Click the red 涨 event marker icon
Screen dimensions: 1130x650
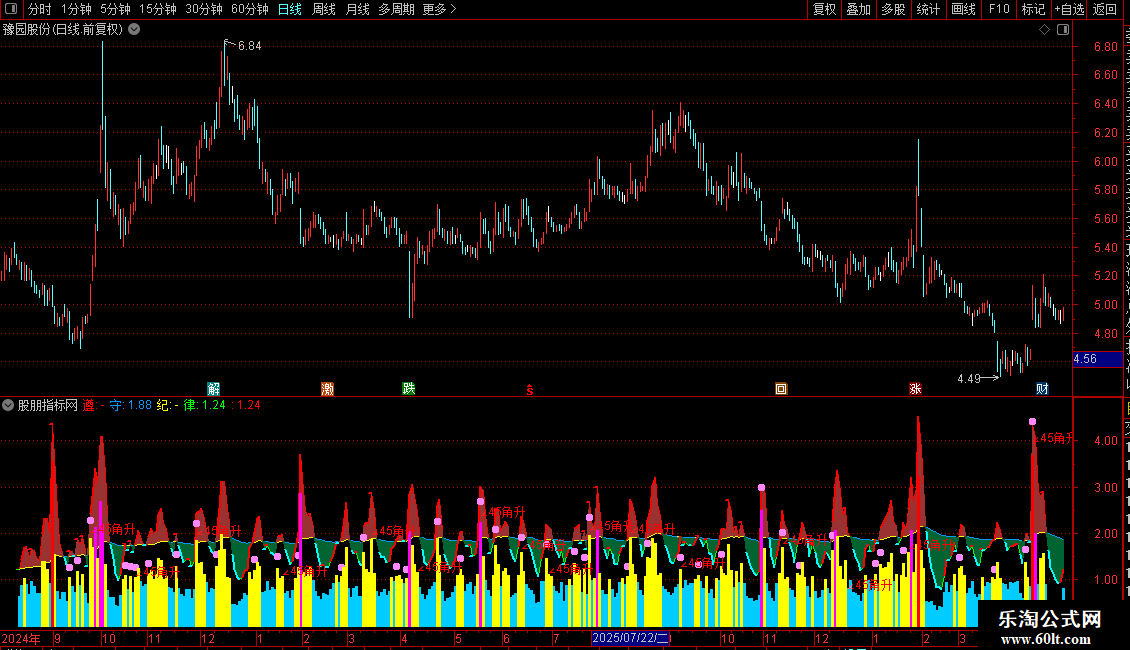(x=915, y=389)
